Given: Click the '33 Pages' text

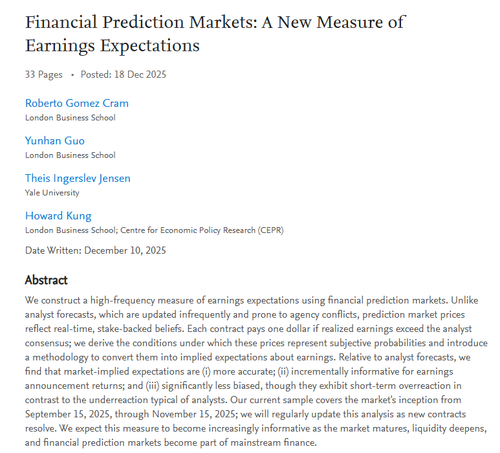Looking at the screenshot, I should [44, 74].
